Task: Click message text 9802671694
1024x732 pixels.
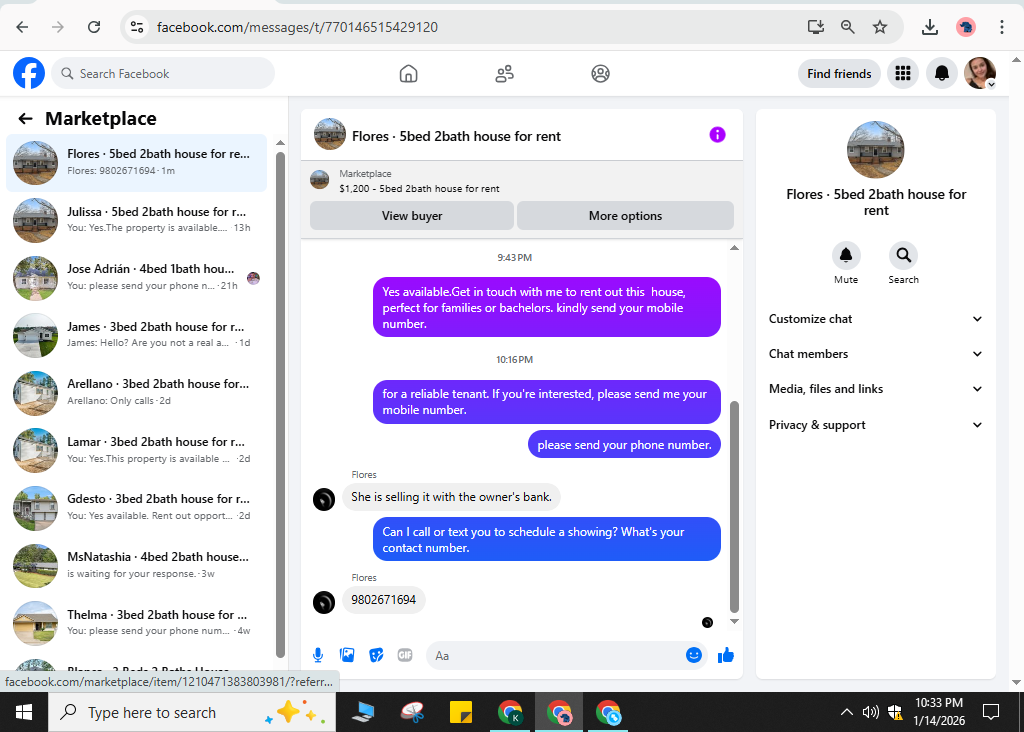Action: tap(383, 599)
